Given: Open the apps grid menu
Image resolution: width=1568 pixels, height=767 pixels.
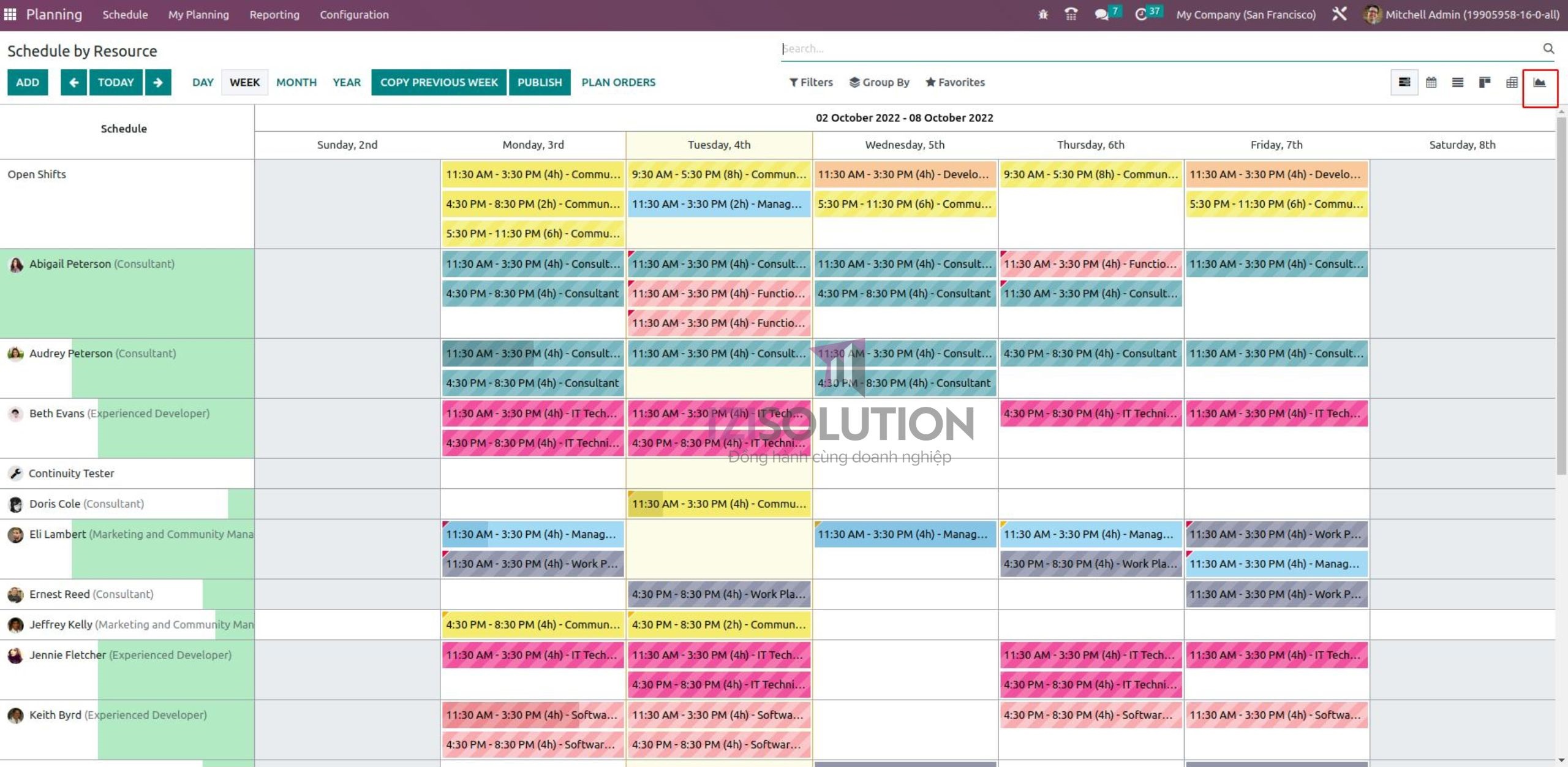Looking at the screenshot, I should click(10, 13).
